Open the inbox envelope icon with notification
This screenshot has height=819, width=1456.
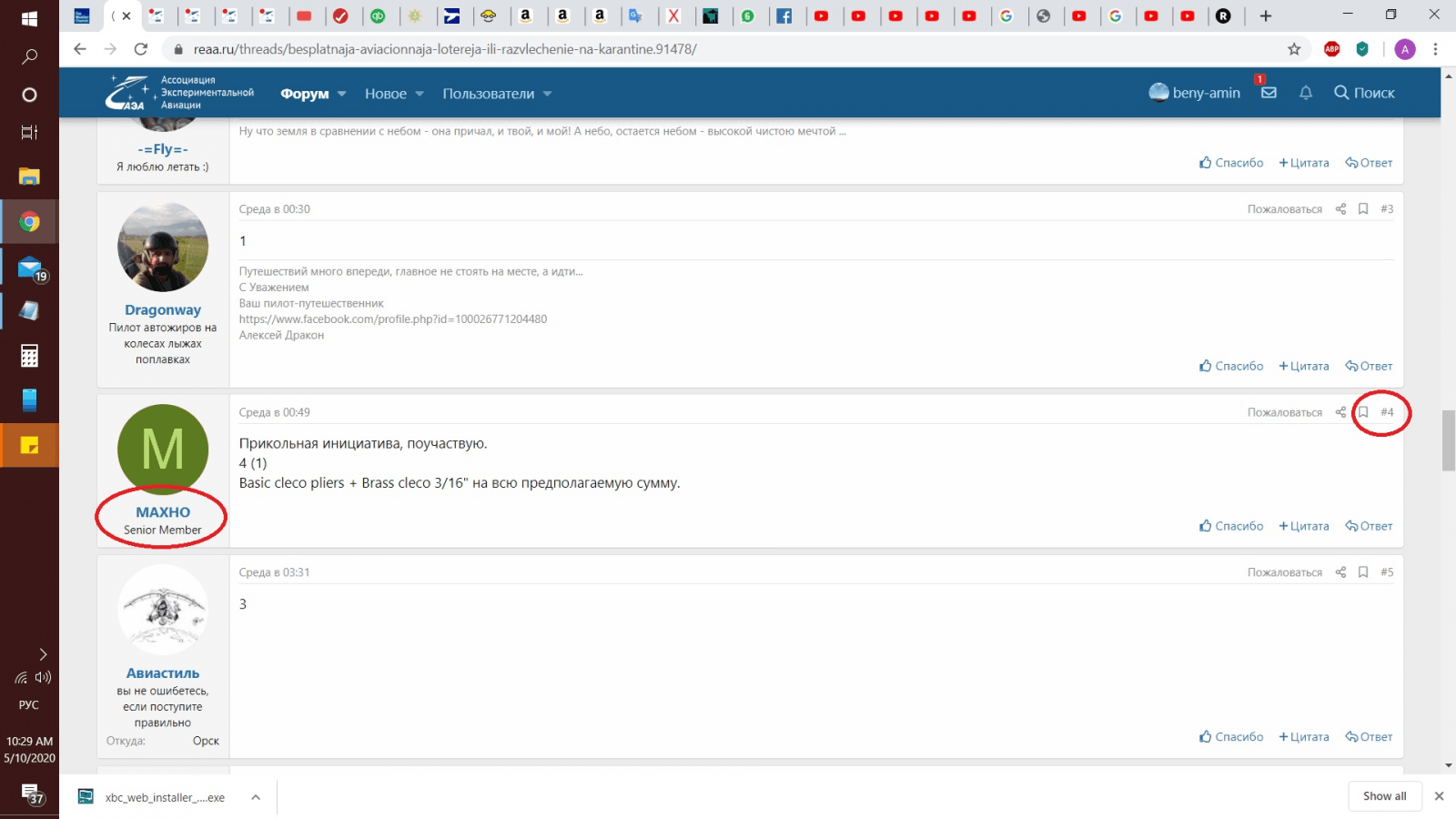(1269, 93)
